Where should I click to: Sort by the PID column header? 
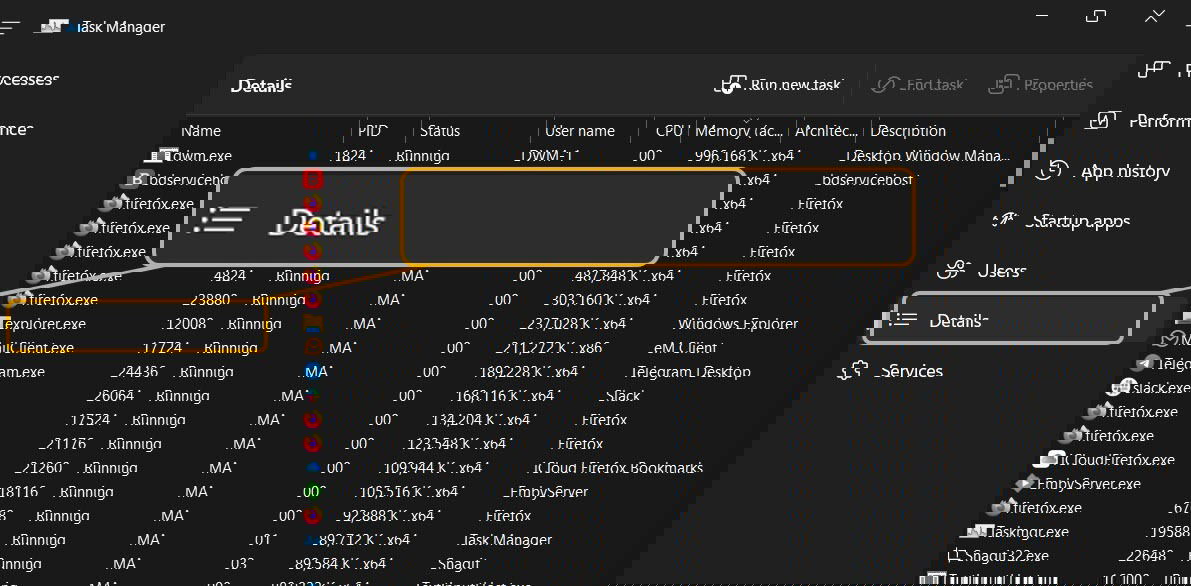point(373,131)
